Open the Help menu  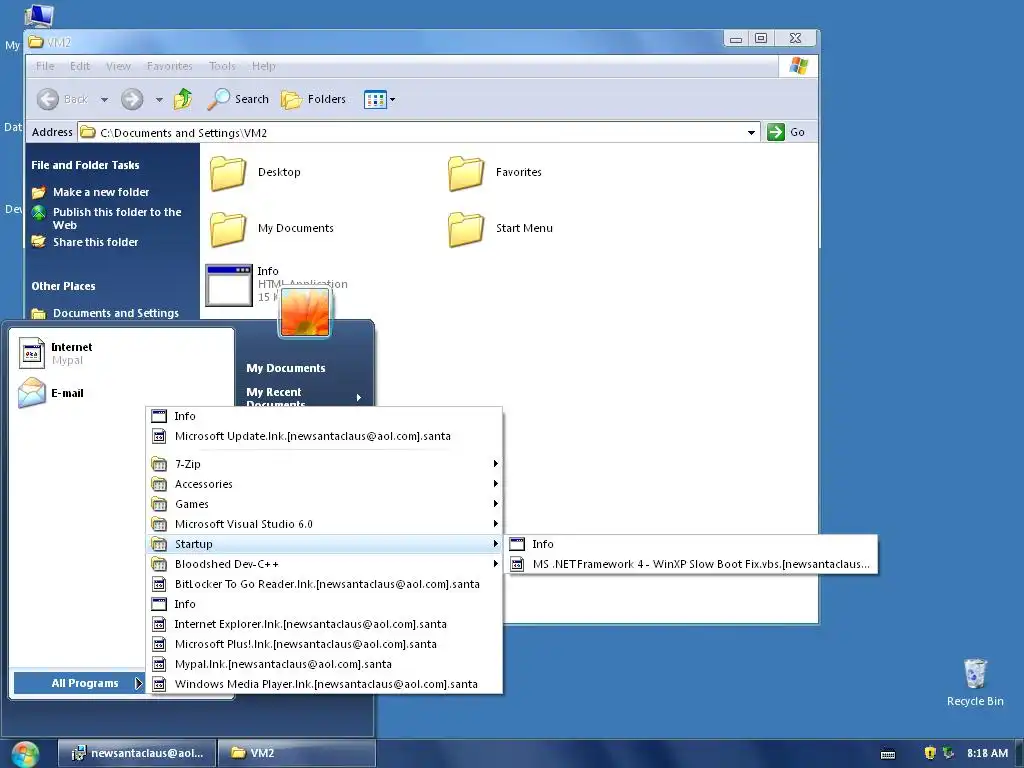(x=264, y=66)
